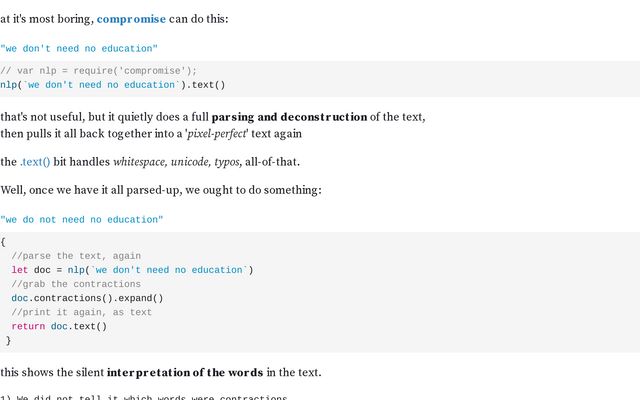Click the "We did not tell it which words" line
This screenshot has height=400, width=640.
point(144,398)
